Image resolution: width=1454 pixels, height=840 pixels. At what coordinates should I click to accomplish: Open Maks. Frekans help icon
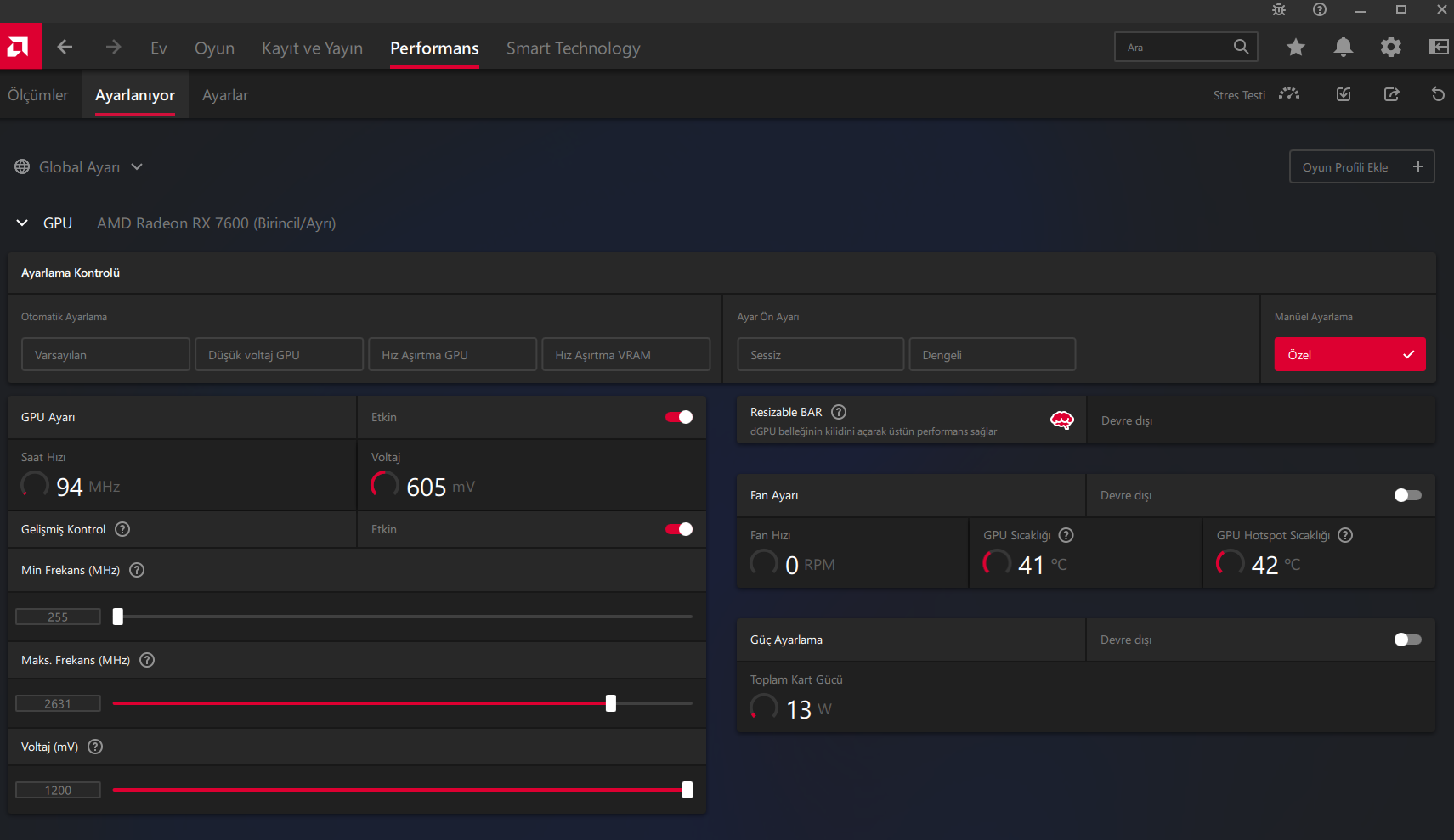147,660
